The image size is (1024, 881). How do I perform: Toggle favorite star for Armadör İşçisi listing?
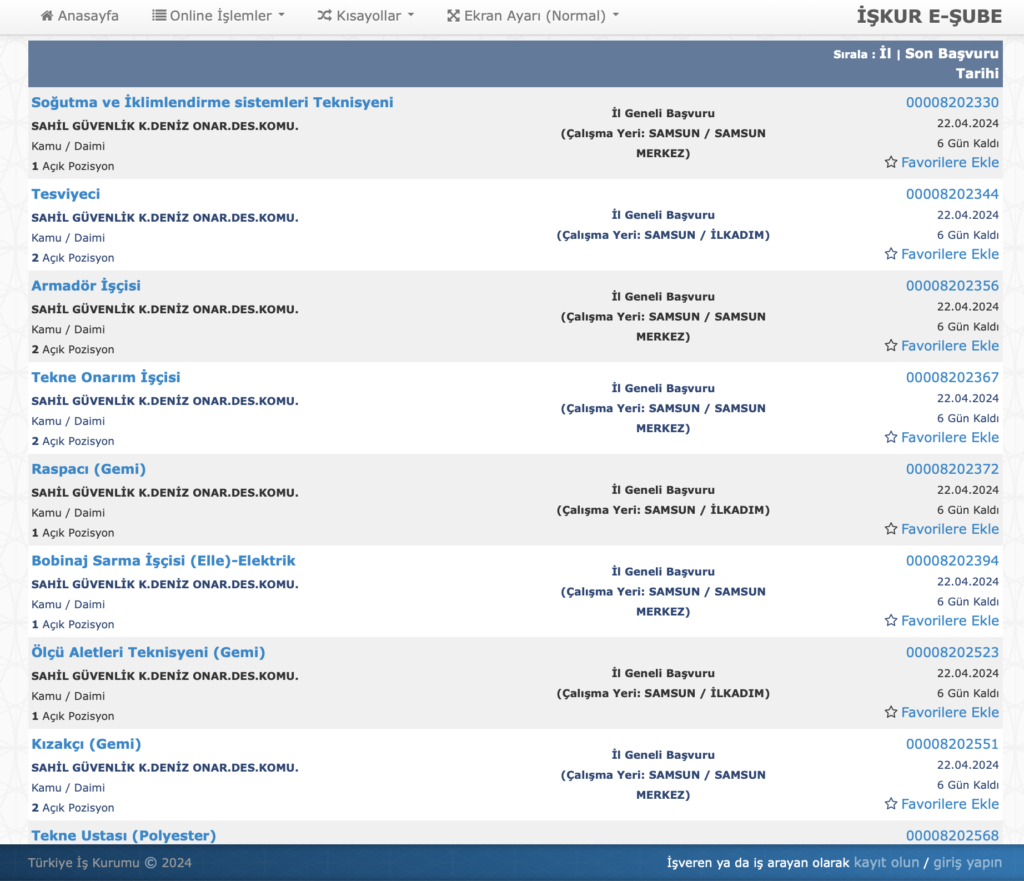tap(891, 346)
